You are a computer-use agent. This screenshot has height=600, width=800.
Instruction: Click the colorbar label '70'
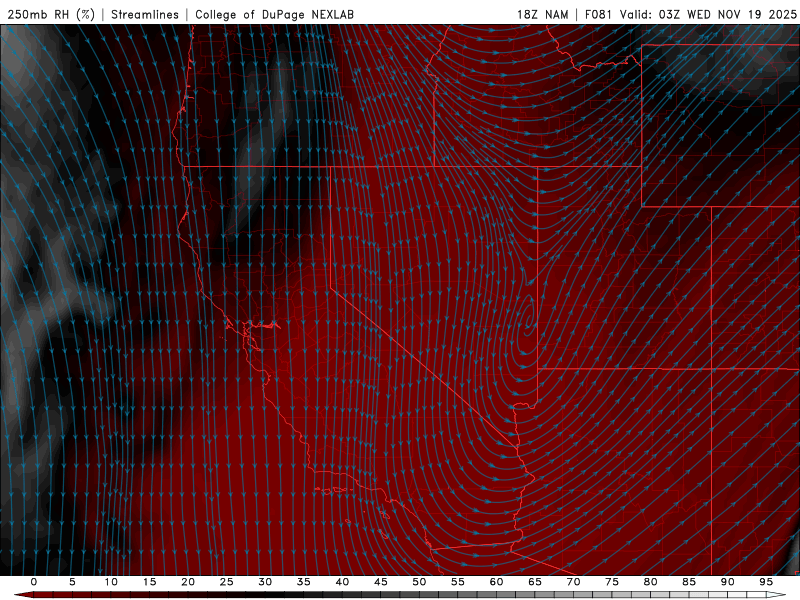point(573,582)
